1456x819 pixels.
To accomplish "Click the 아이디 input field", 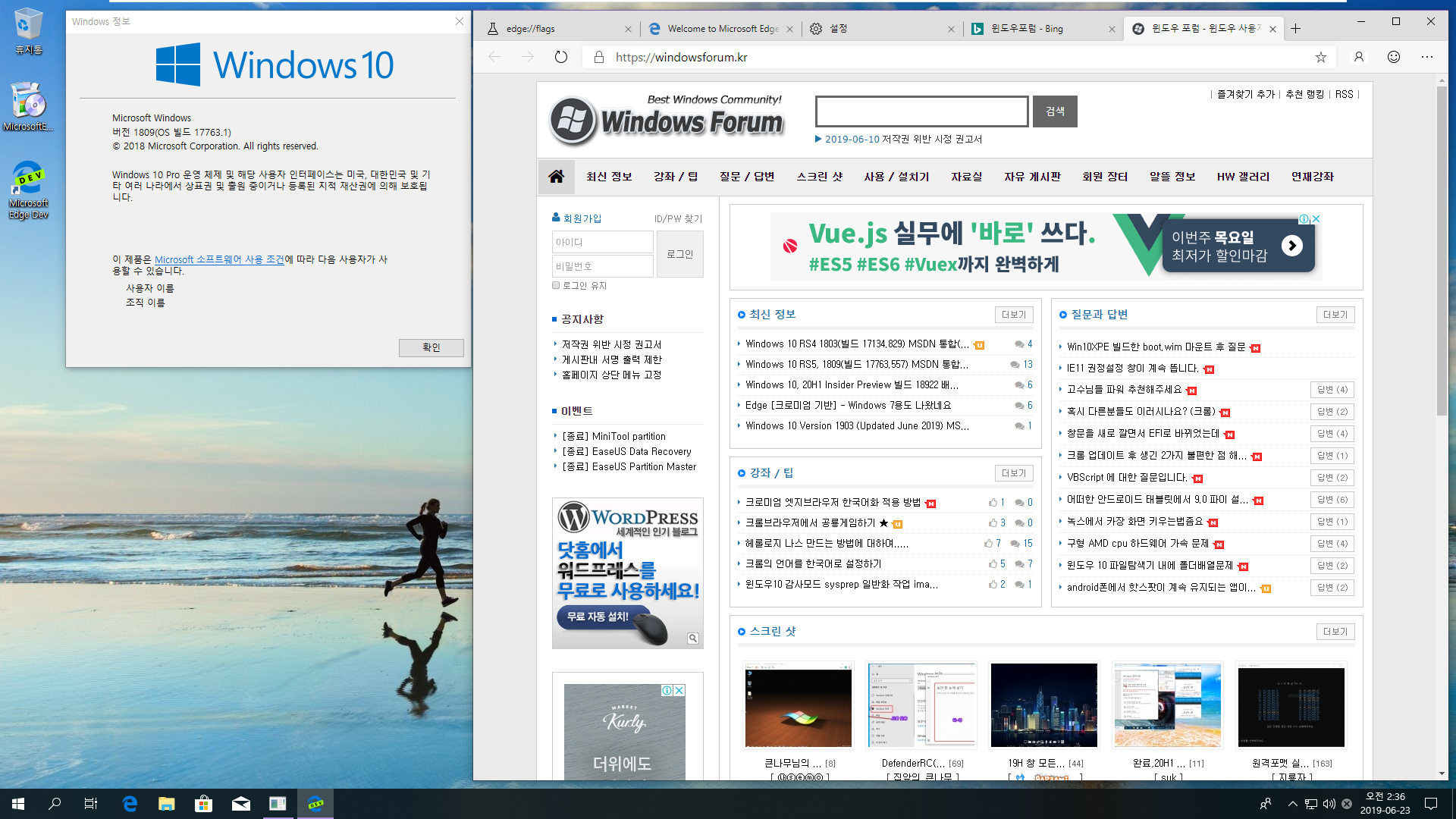I will (603, 242).
